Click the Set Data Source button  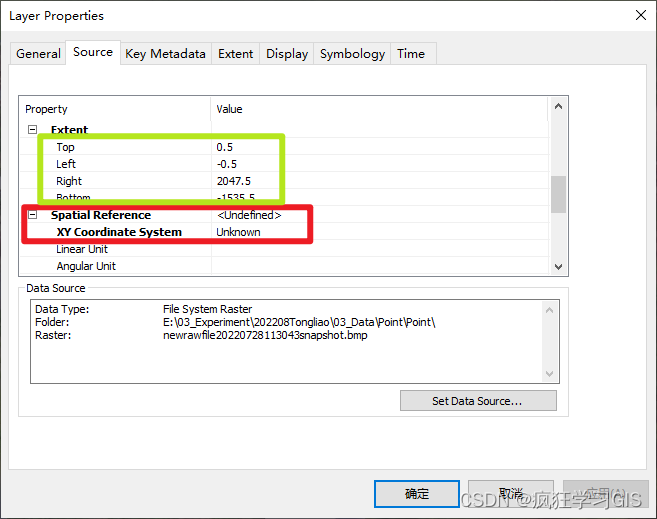pos(478,401)
